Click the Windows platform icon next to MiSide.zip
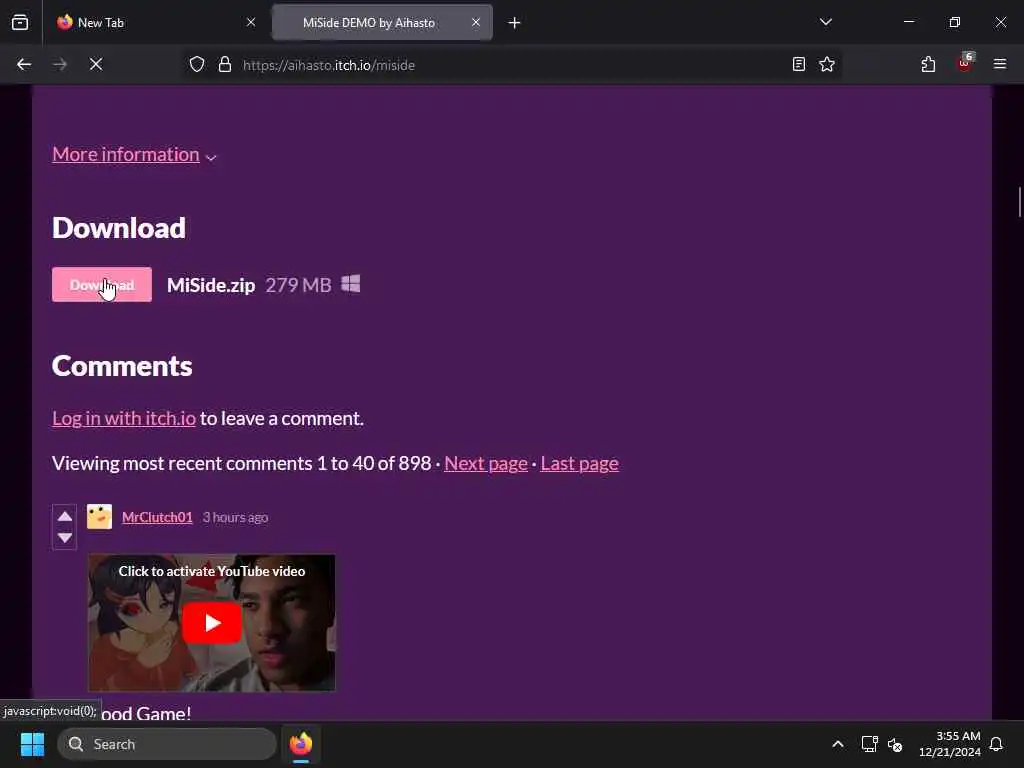The image size is (1024, 768). tap(351, 284)
